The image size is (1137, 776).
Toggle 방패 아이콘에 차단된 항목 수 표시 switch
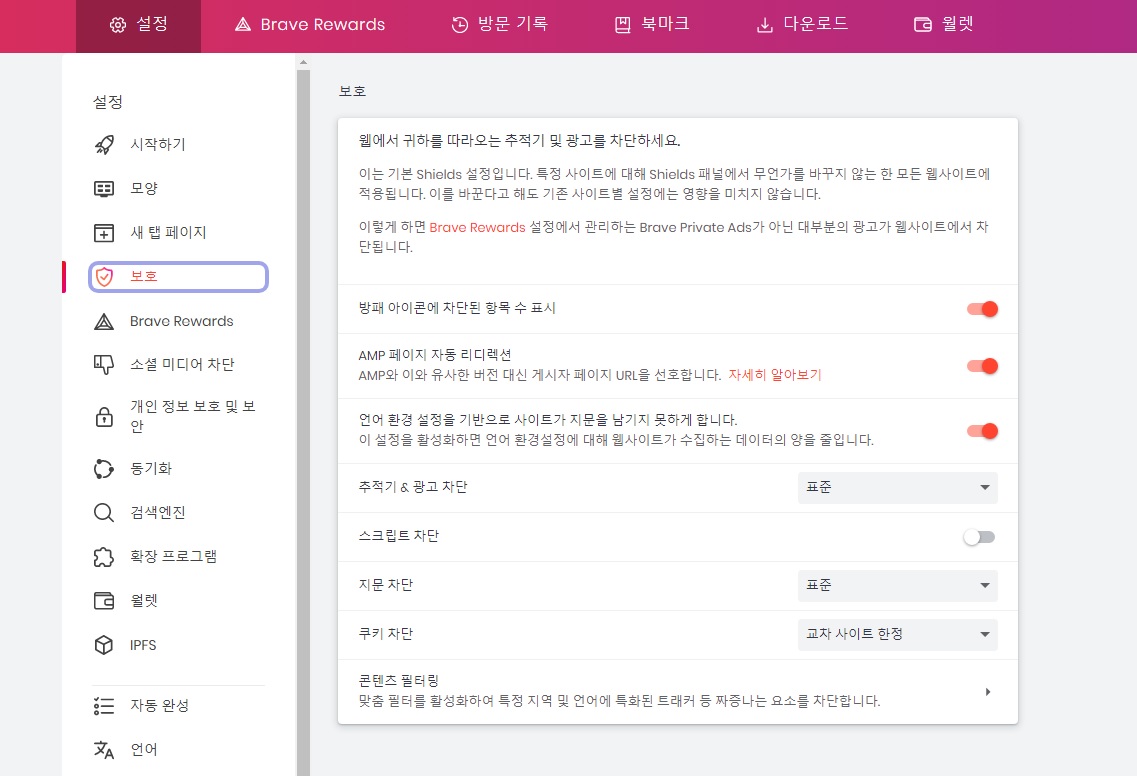click(982, 309)
